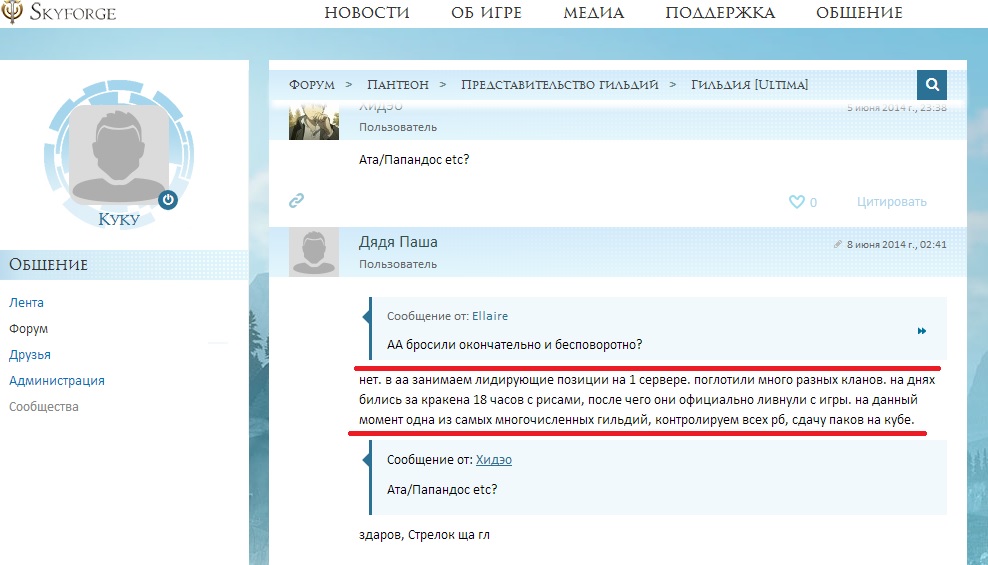The image size is (988, 565).
Task: Click the logout power icon on avatar
Action: click(168, 200)
